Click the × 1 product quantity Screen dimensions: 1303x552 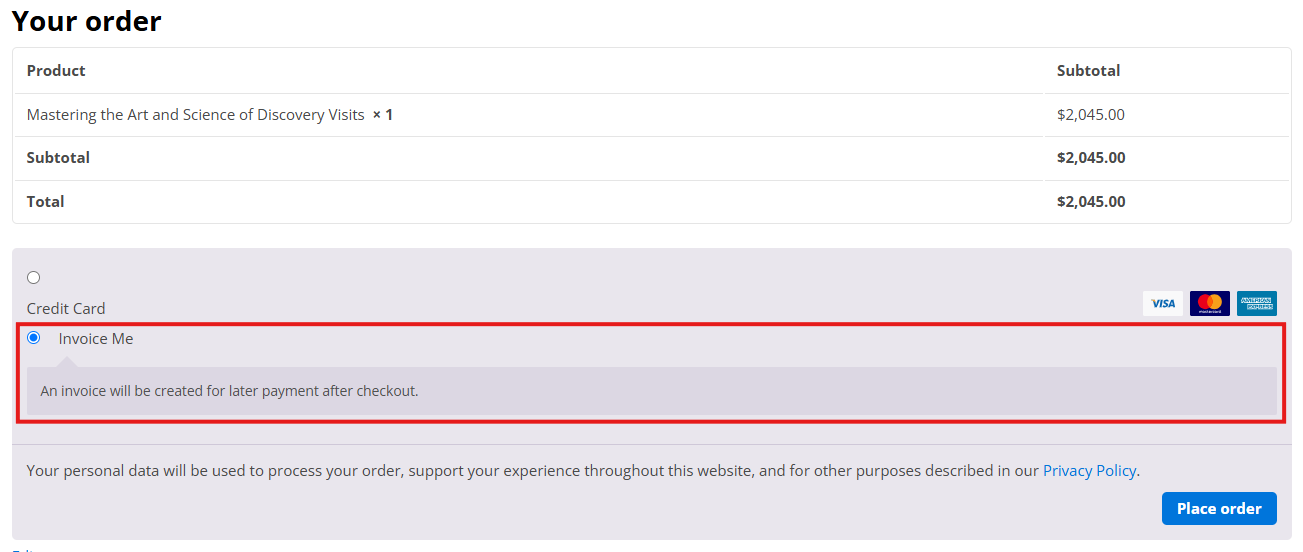point(383,115)
